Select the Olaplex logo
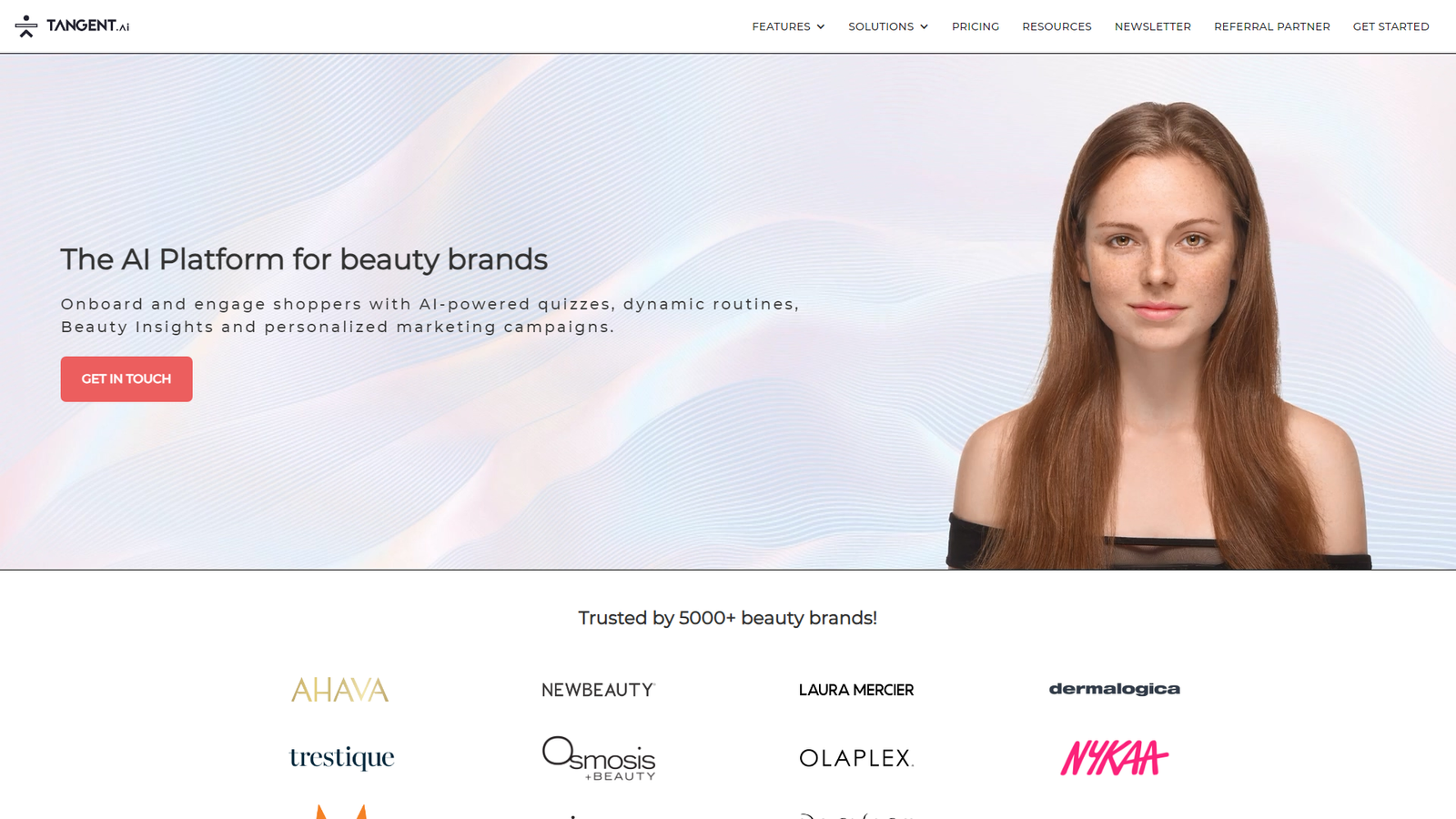The width and height of the screenshot is (1456, 819). 856,758
